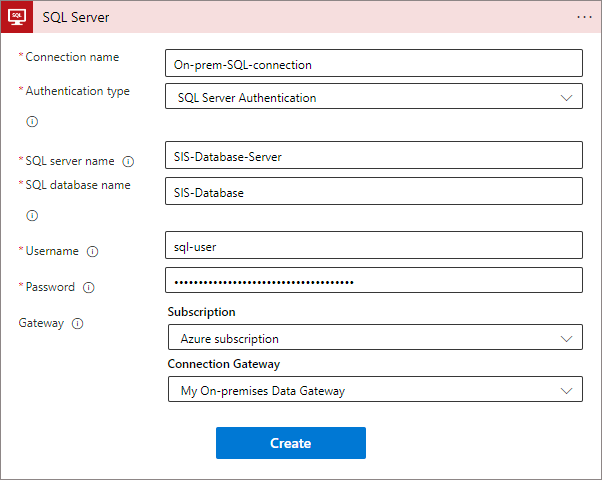Screen dimensions: 602x480
Task: Open the Authentication type dropdown
Action: coord(374,96)
